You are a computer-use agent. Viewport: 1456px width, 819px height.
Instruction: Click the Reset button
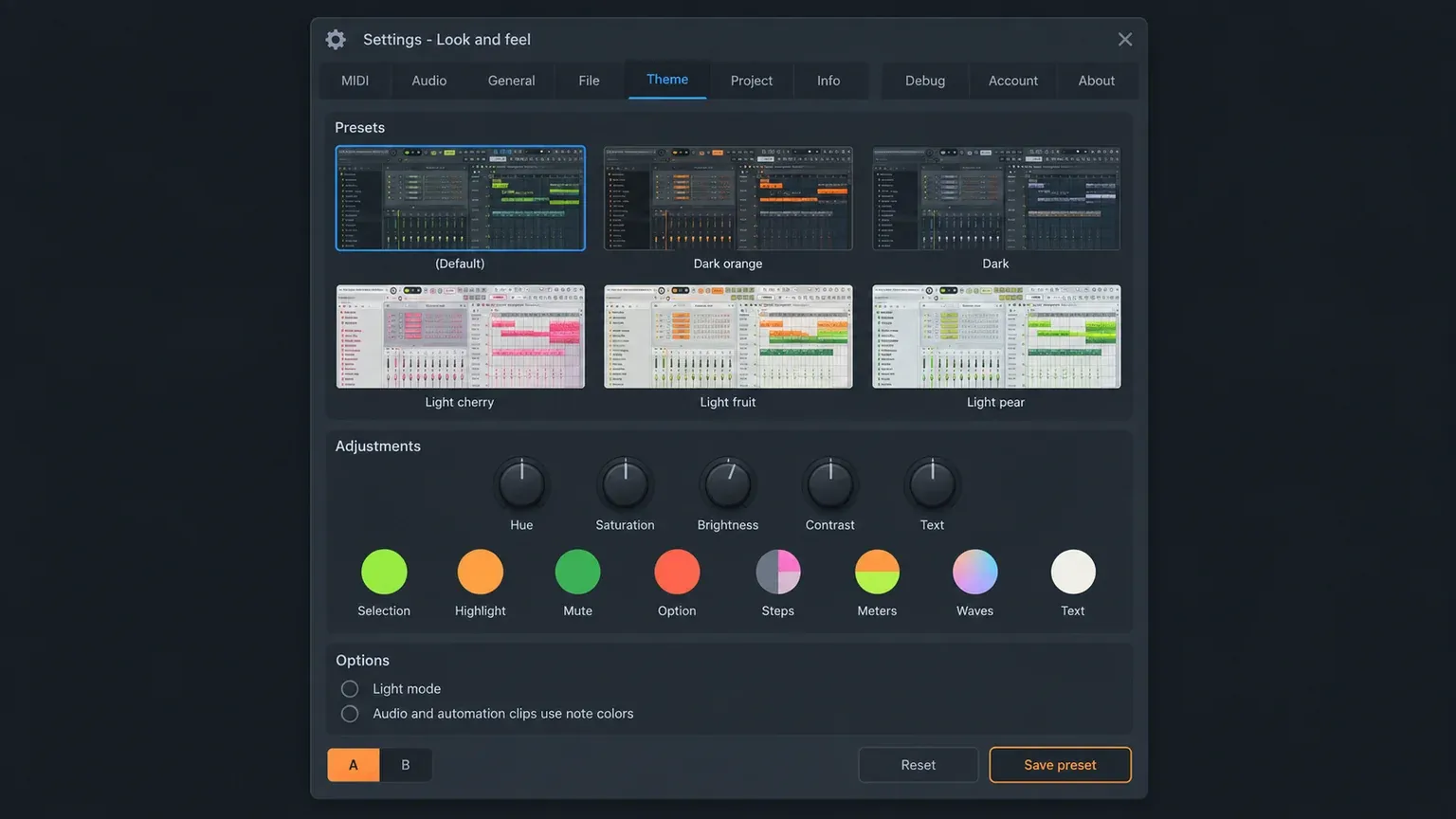(x=919, y=765)
